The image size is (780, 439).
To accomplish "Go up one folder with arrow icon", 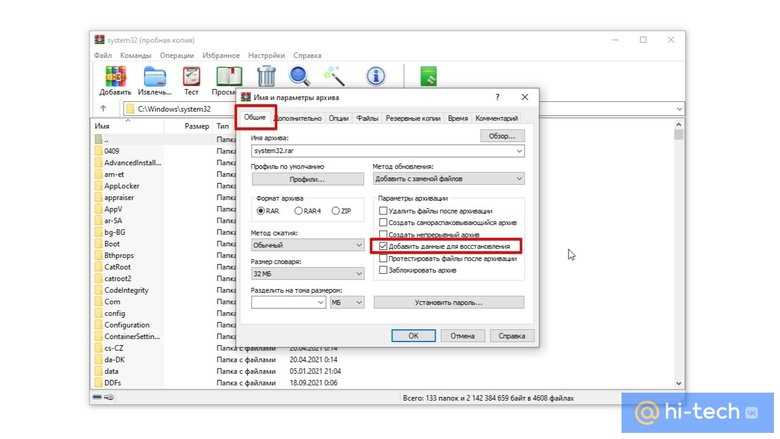I will (x=103, y=108).
